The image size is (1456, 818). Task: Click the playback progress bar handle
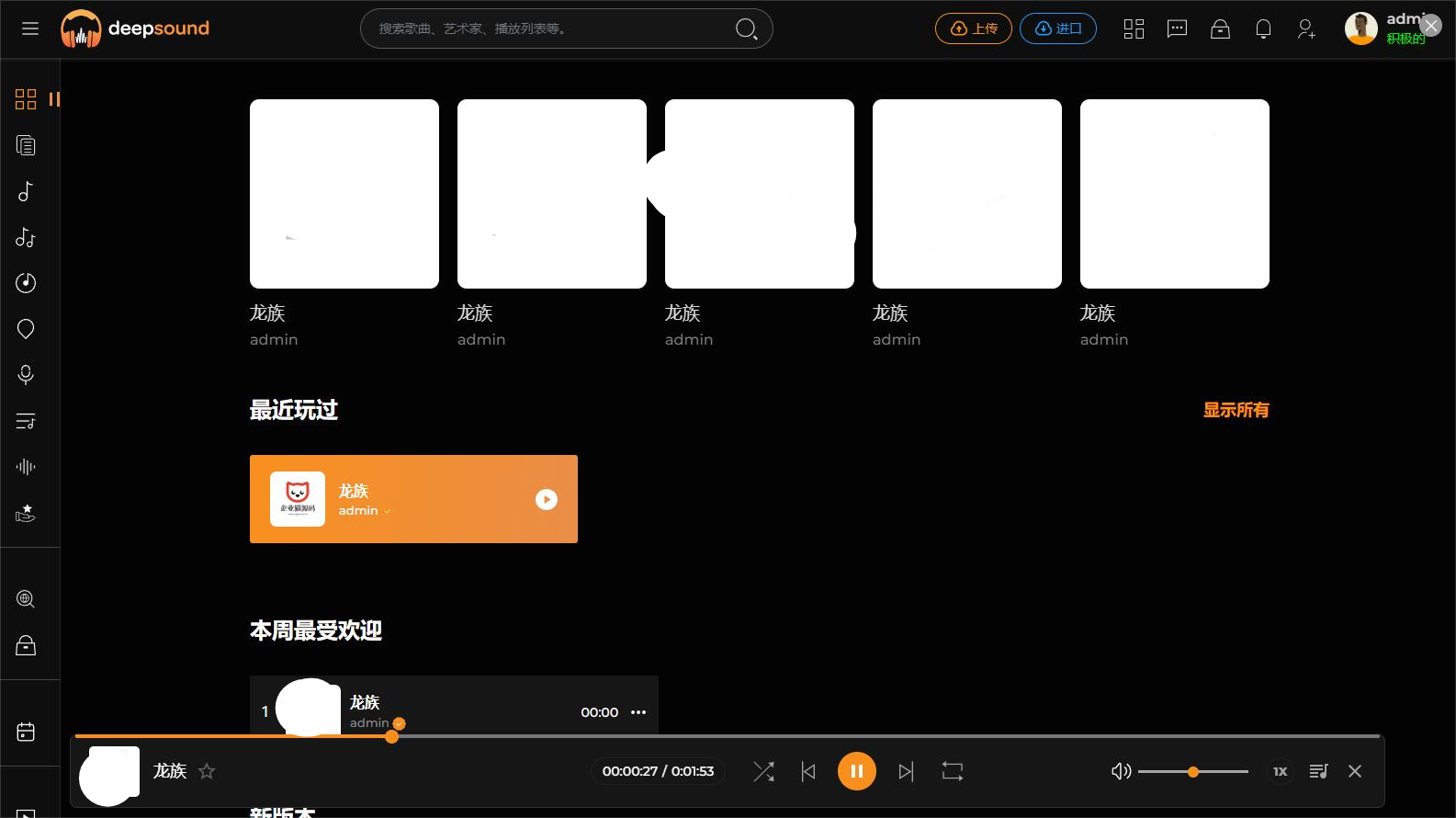(x=392, y=736)
